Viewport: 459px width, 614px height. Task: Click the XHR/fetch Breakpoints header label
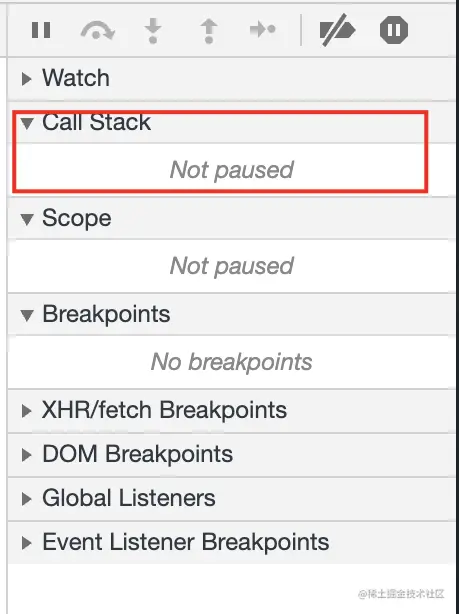click(x=164, y=410)
